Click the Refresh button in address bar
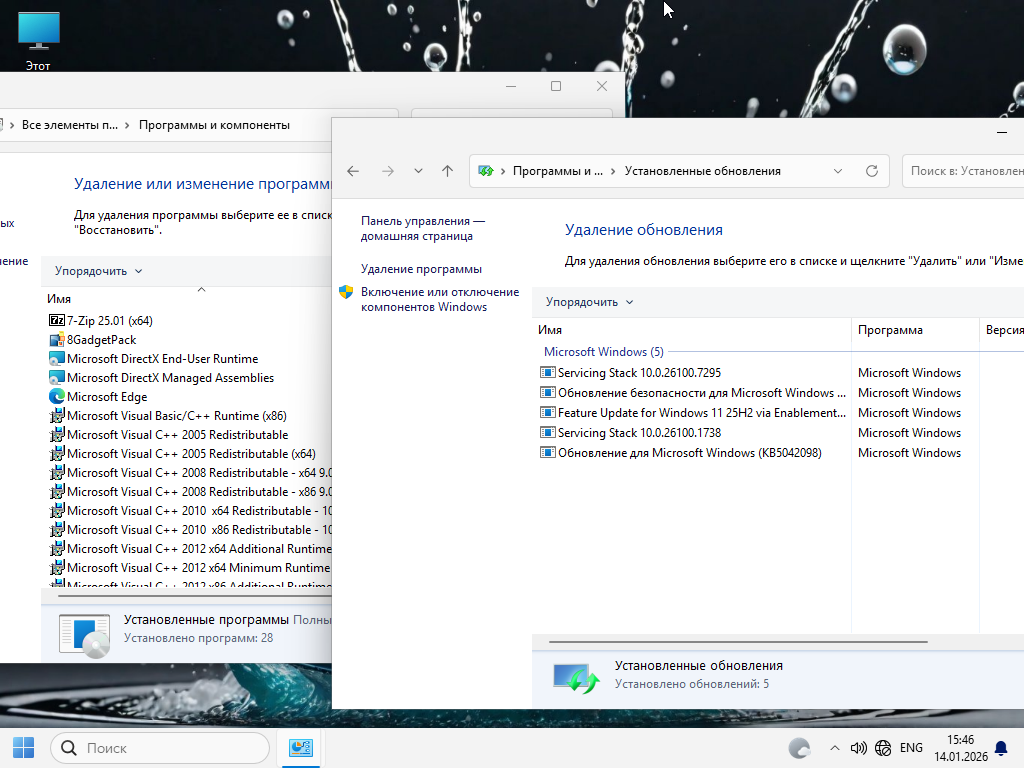 pyautogui.click(x=871, y=171)
